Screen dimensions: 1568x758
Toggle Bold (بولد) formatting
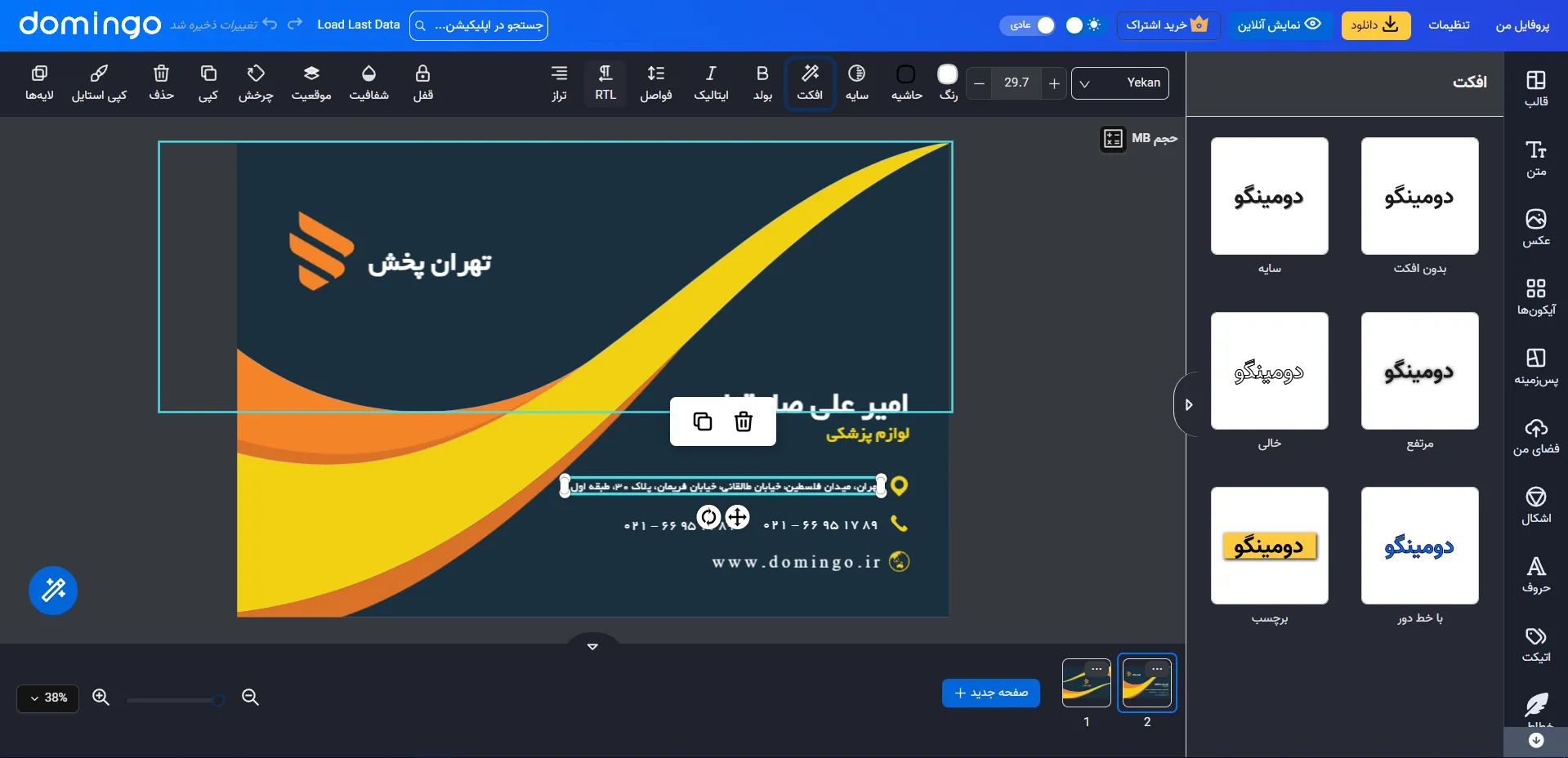pos(762,83)
